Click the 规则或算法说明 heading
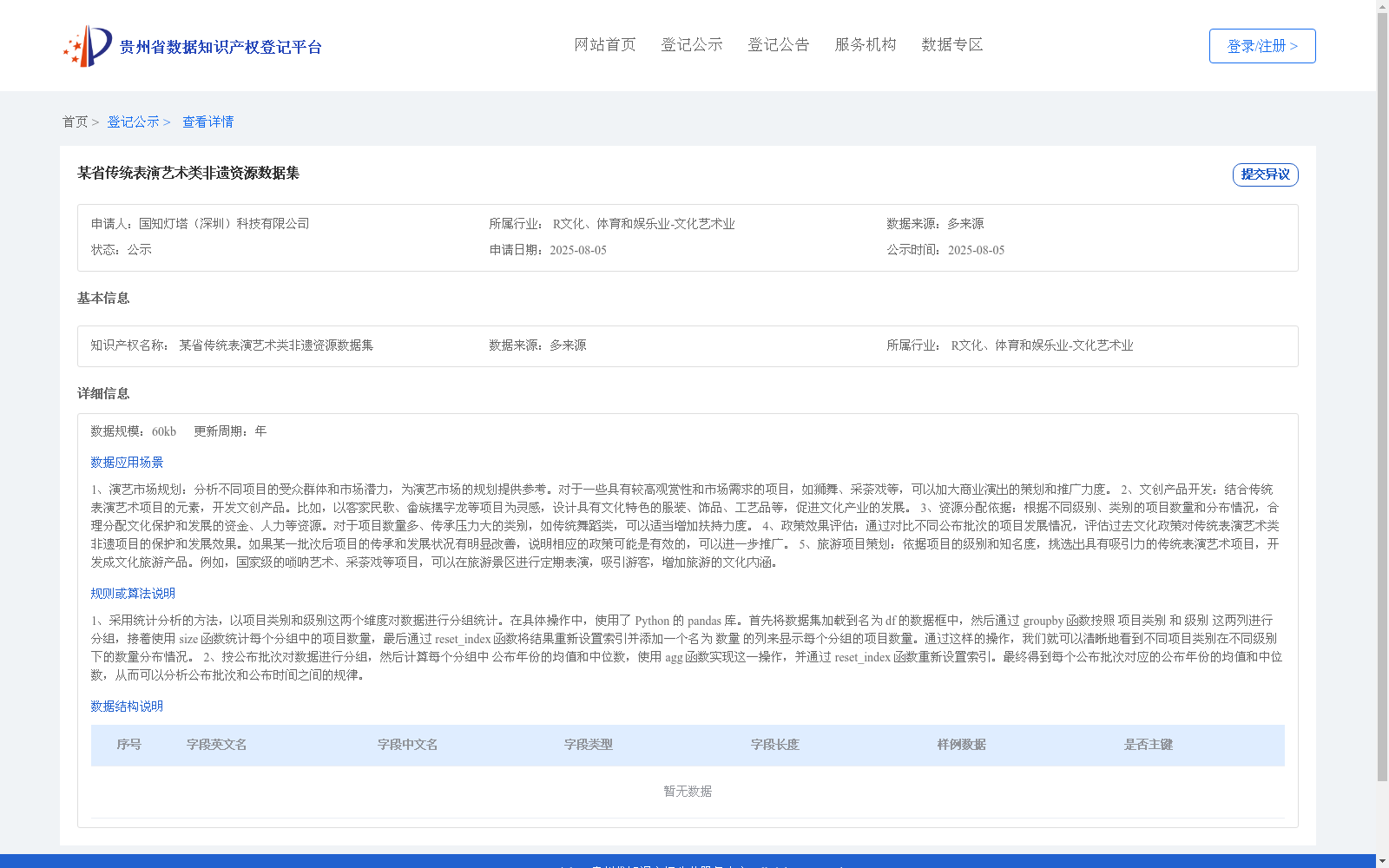Viewport: 1389px width, 868px height. pyautogui.click(x=133, y=594)
